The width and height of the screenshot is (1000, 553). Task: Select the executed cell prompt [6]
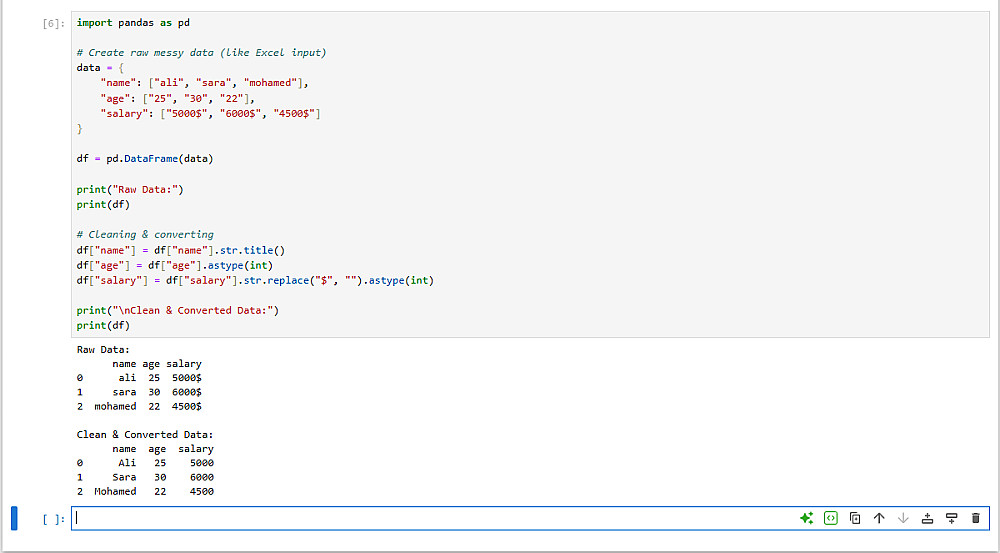pos(52,23)
